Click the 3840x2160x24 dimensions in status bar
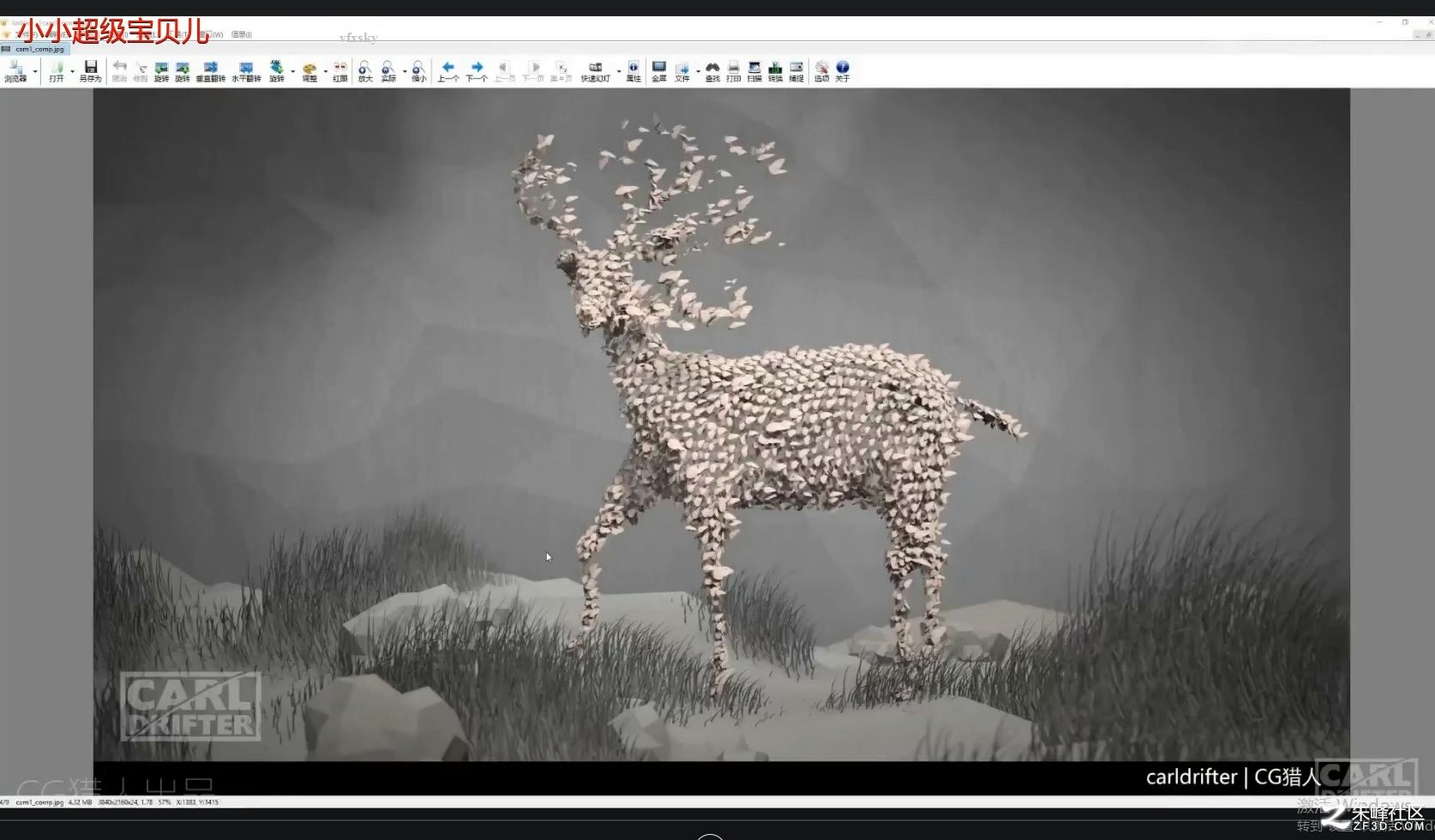Viewport: 1435px width, 840px height. click(120, 802)
